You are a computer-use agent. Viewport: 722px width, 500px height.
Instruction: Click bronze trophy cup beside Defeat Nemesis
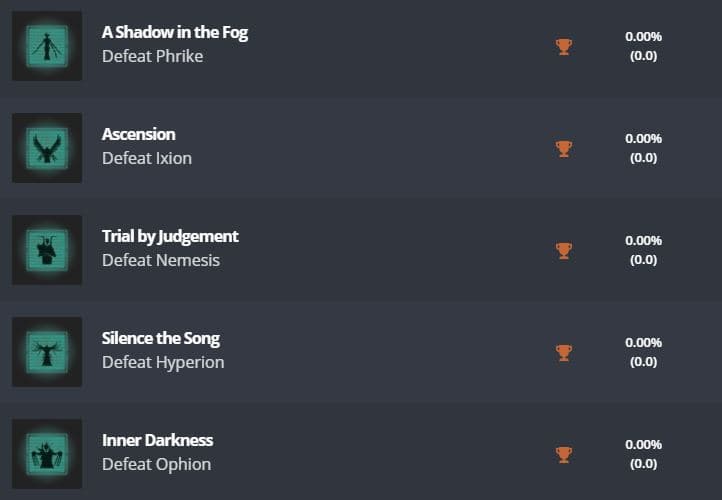coord(564,250)
